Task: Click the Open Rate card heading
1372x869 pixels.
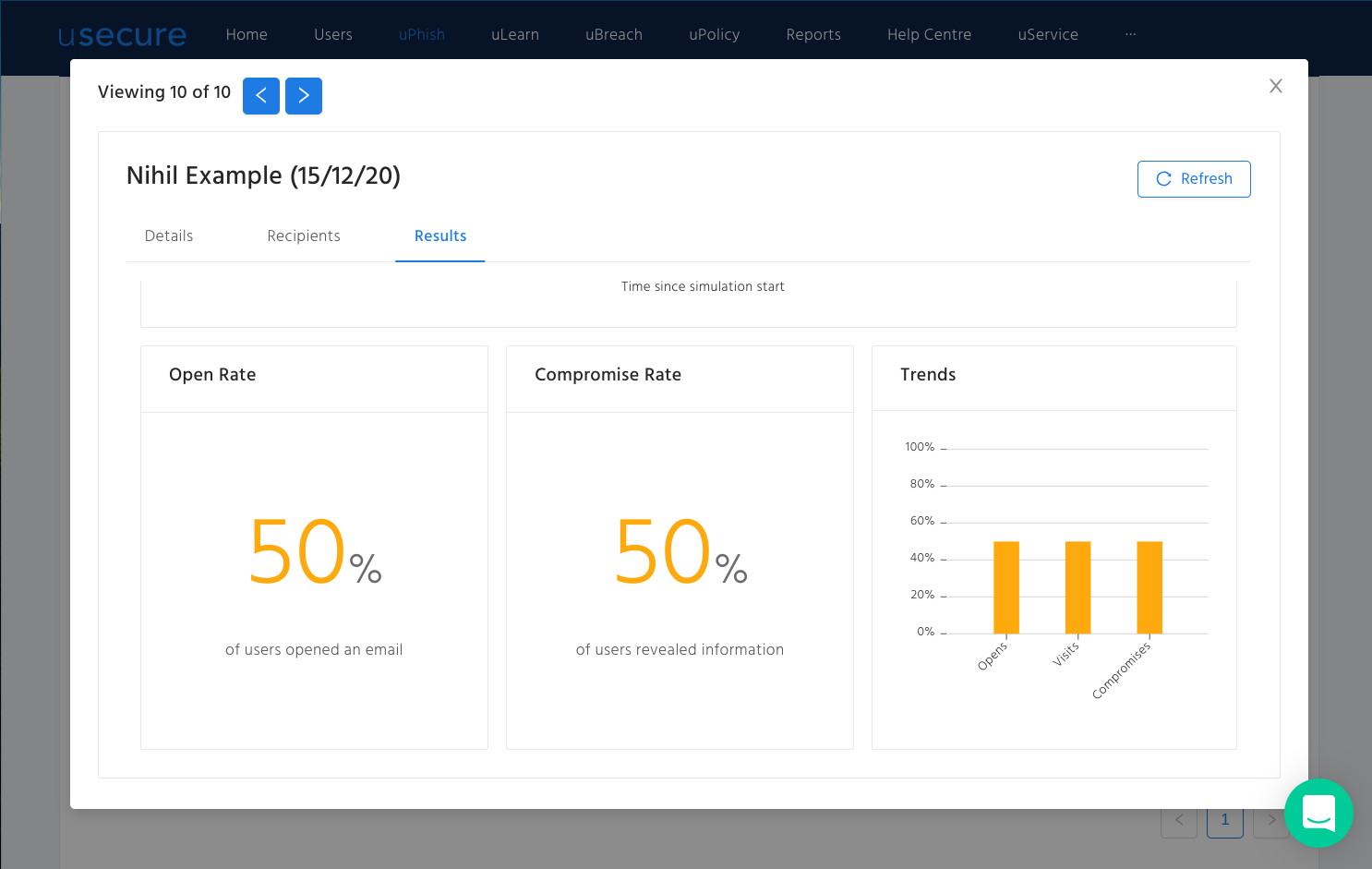Action: click(x=212, y=375)
